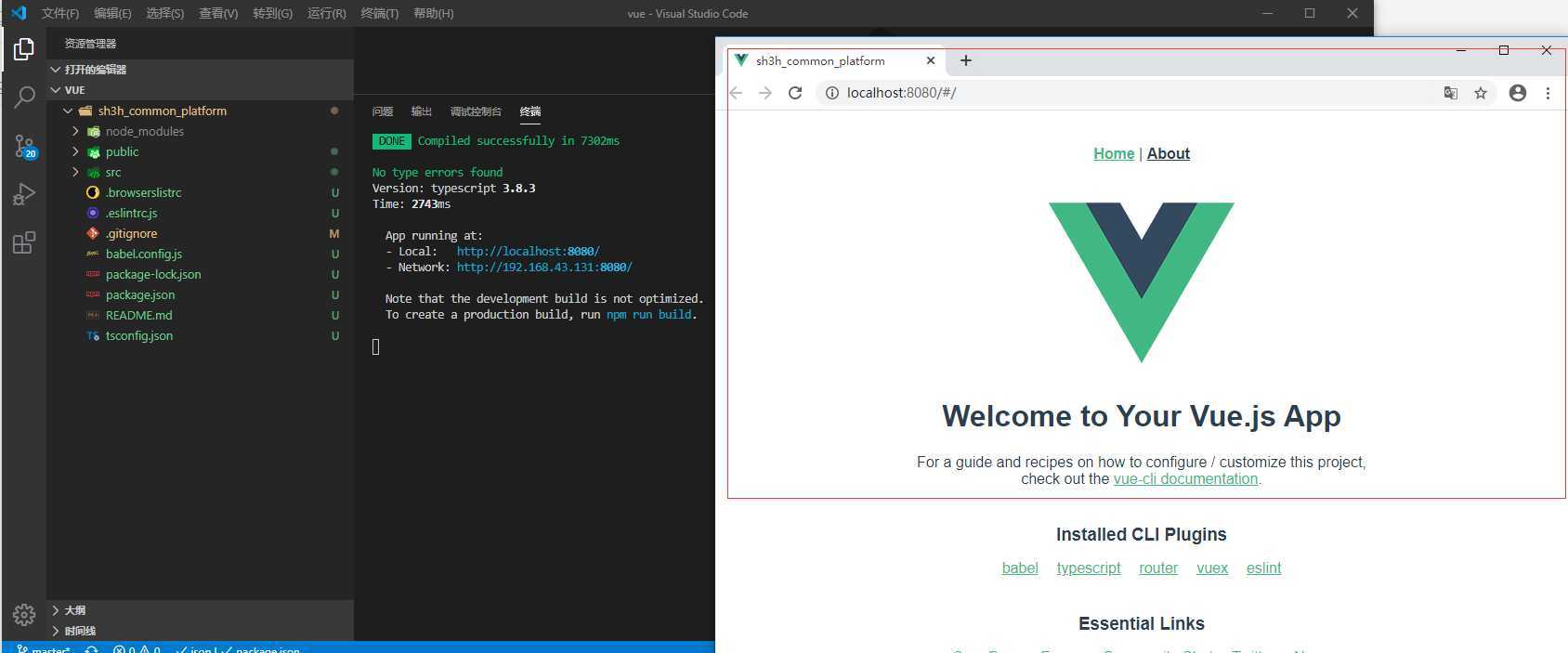The height and width of the screenshot is (653, 1568).
Task: Click browser Forward arrow
Action: click(x=765, y=93)
